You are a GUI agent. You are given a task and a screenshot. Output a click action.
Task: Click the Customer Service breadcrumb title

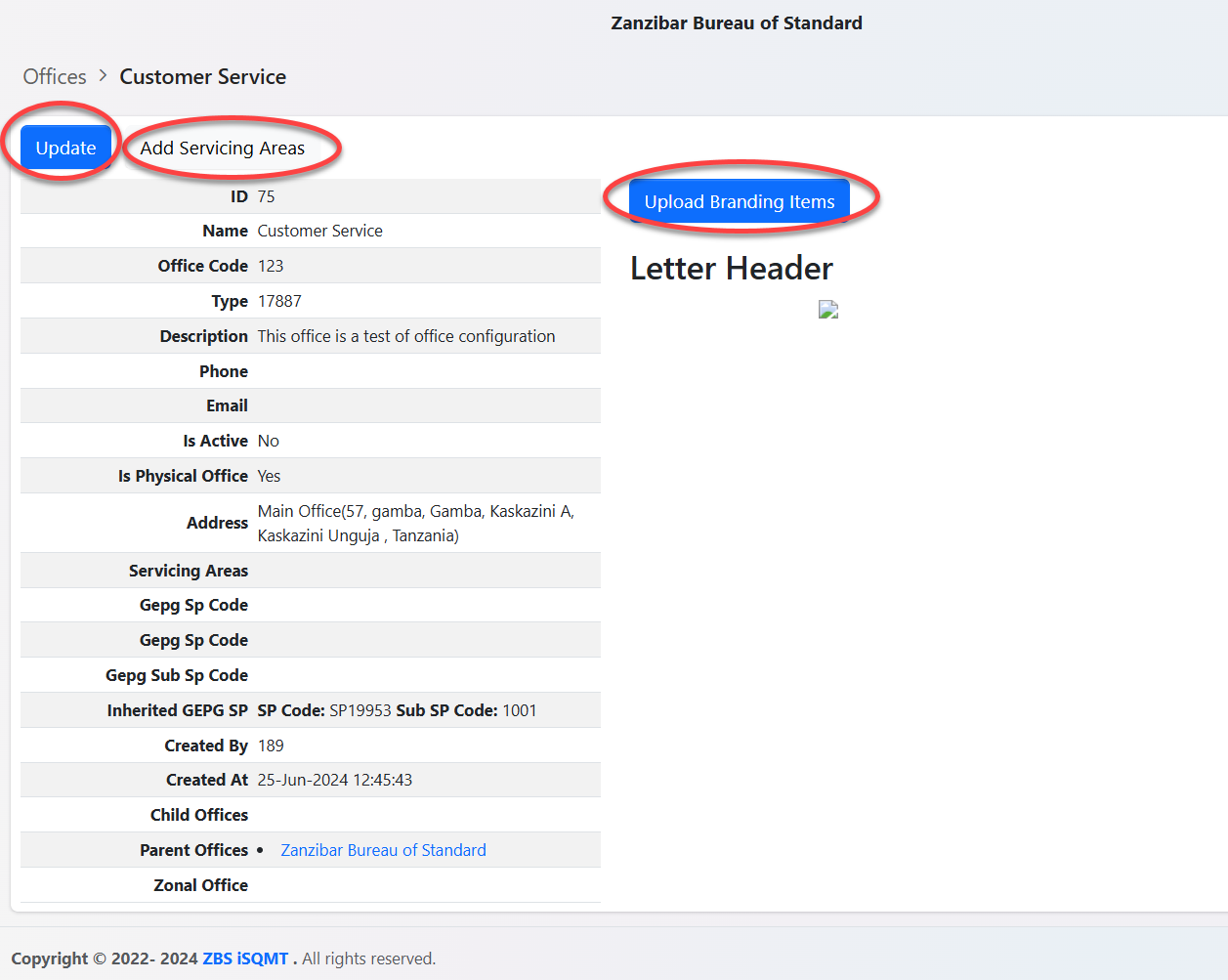[x=203, y=76]
